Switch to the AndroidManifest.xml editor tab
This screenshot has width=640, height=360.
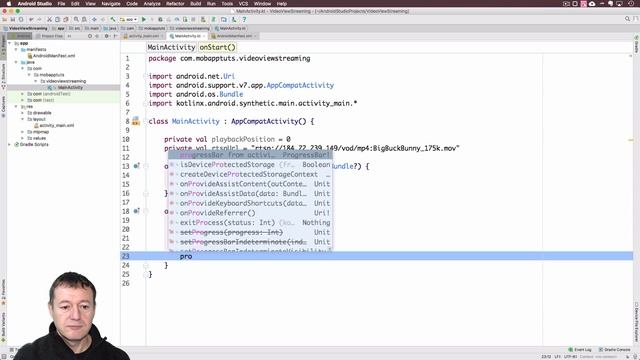(234, 36)
